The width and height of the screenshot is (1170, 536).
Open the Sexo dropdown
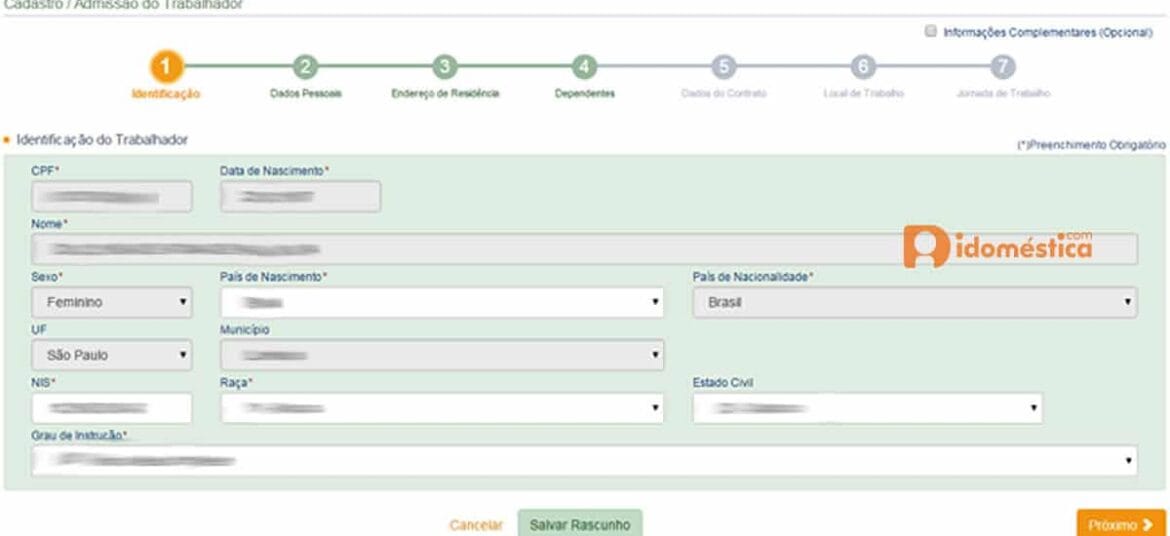(111, 301)
